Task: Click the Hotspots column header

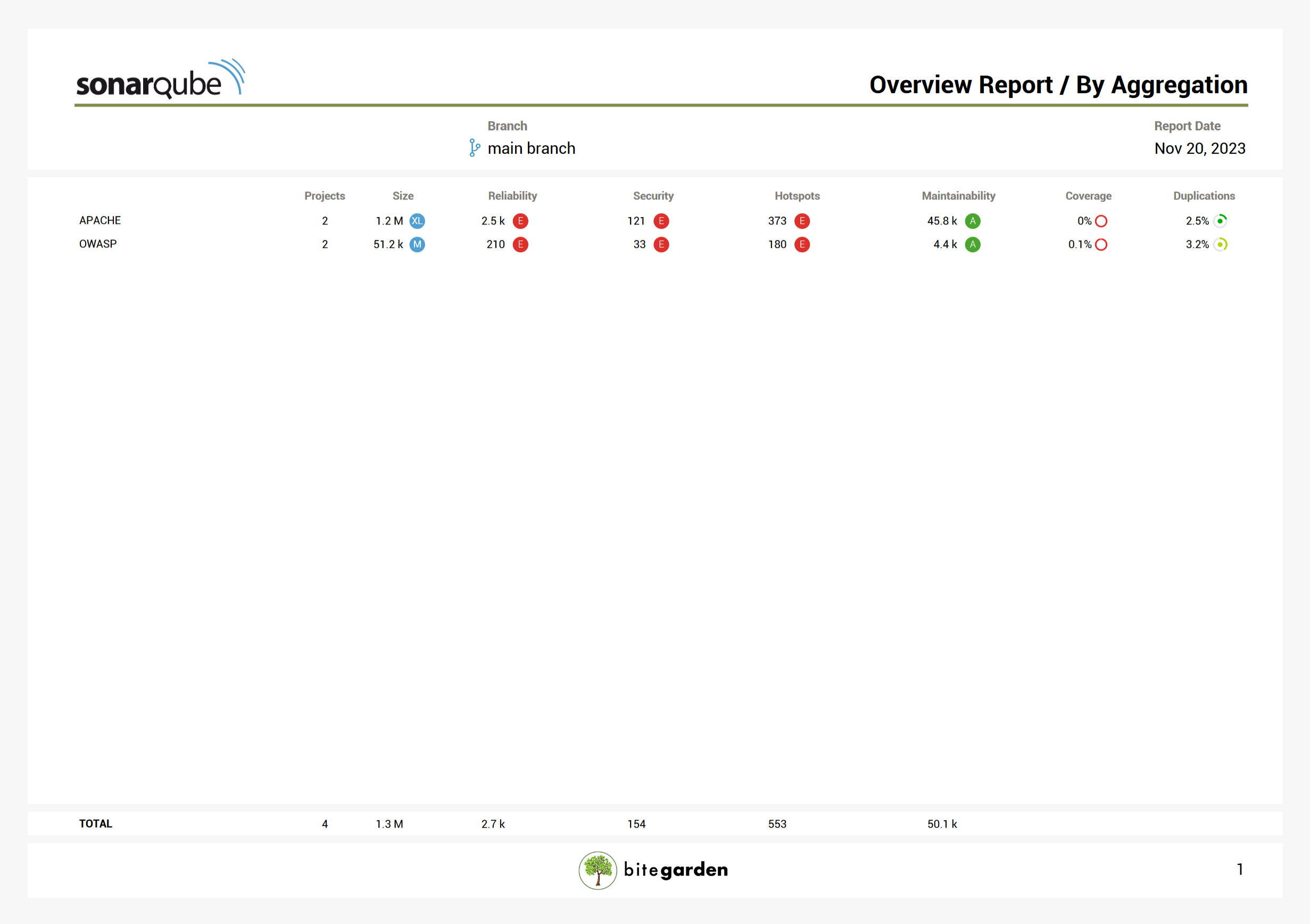Action: click(797, 196)
